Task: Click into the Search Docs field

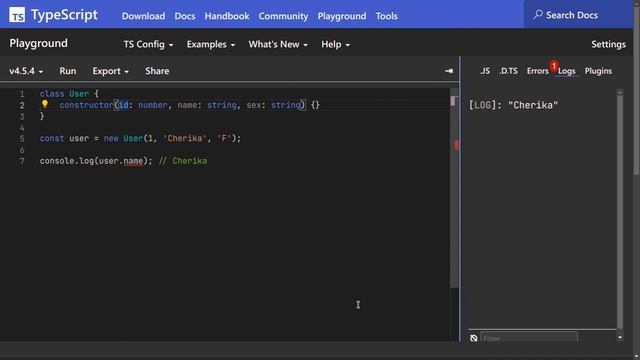Action: (x=578, y=15)
